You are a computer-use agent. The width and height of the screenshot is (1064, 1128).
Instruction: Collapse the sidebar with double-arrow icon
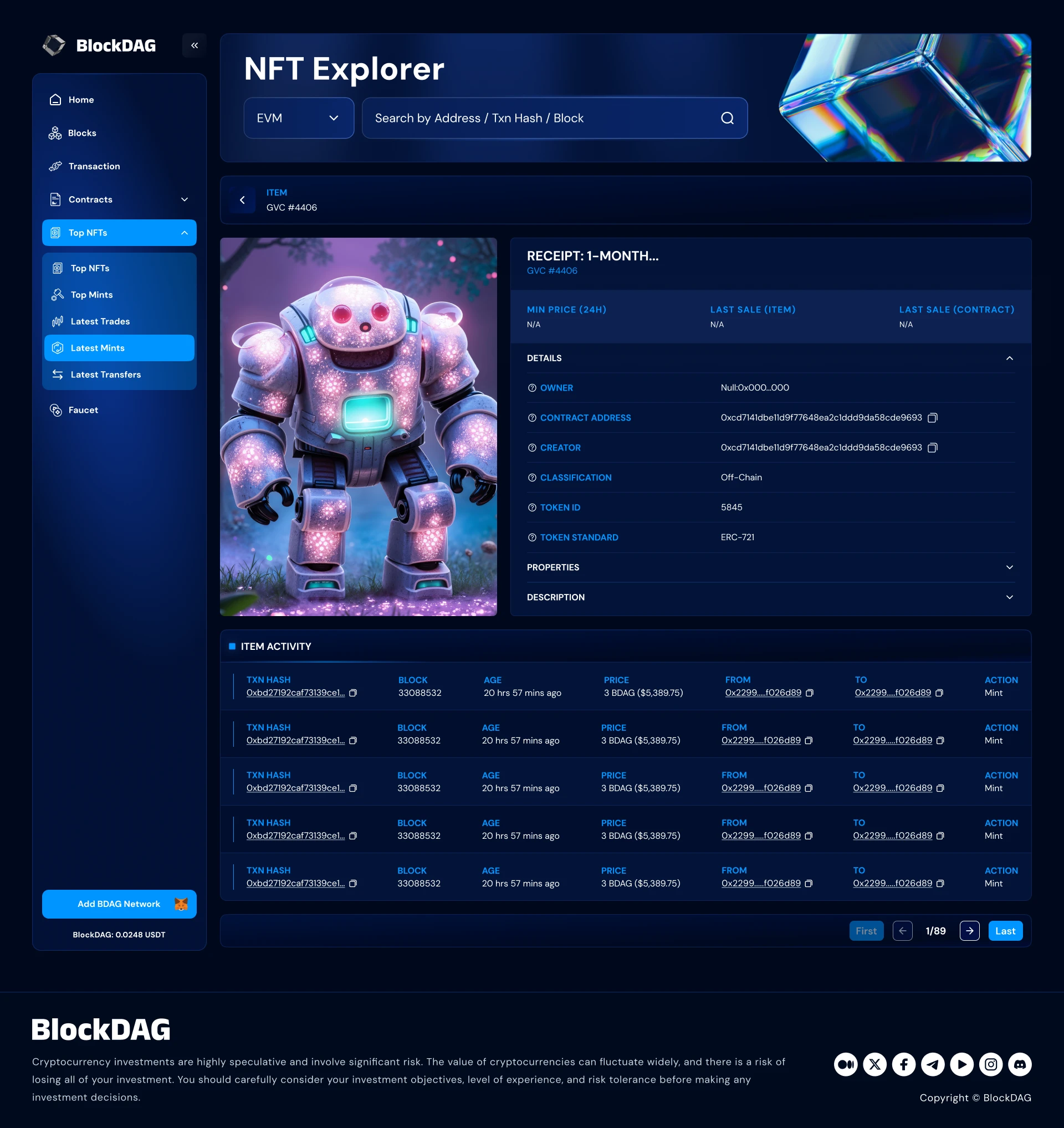pyautogui.click(x=194, y=45)
